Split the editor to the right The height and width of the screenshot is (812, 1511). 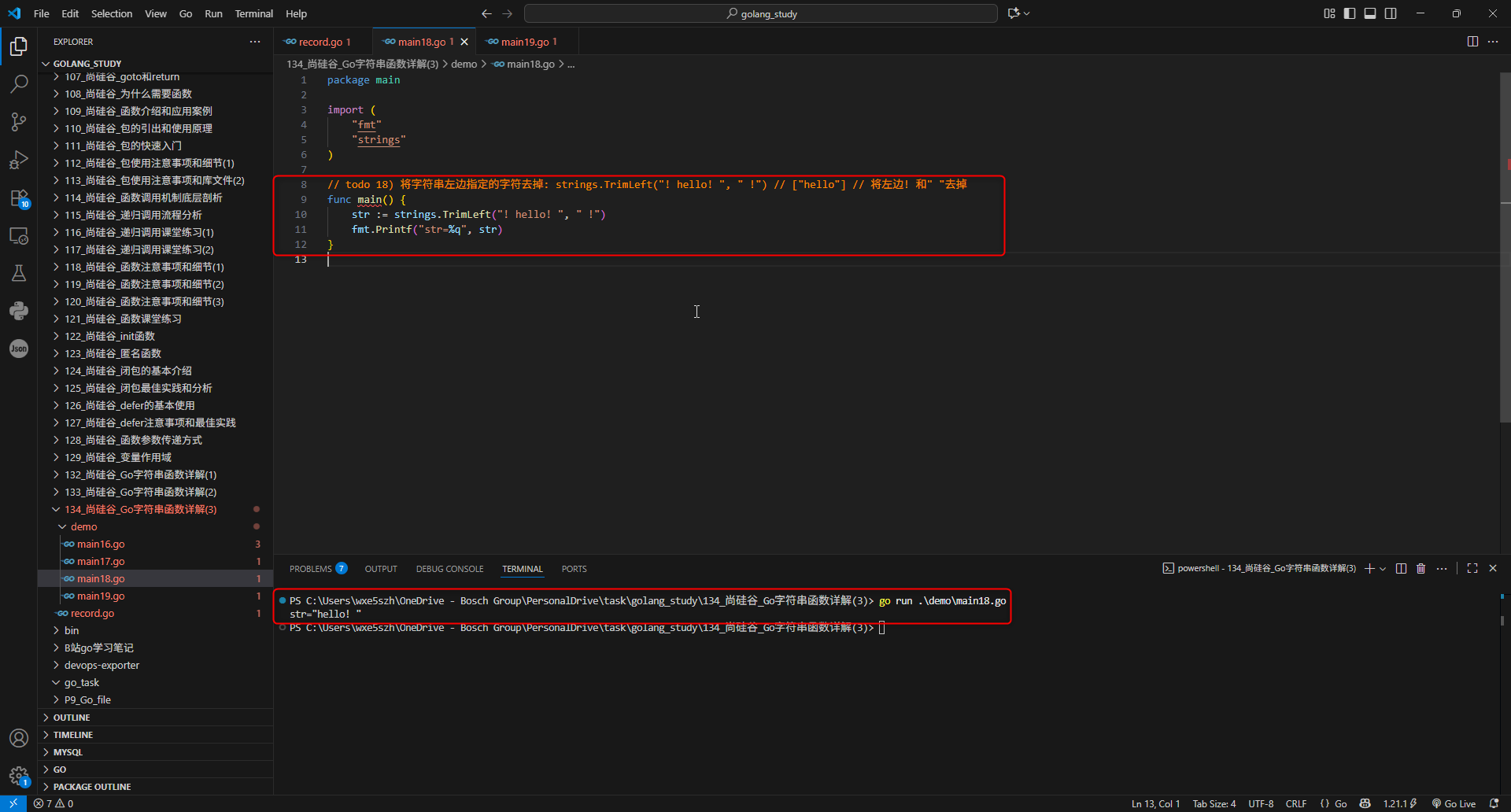pos(1472,42)
